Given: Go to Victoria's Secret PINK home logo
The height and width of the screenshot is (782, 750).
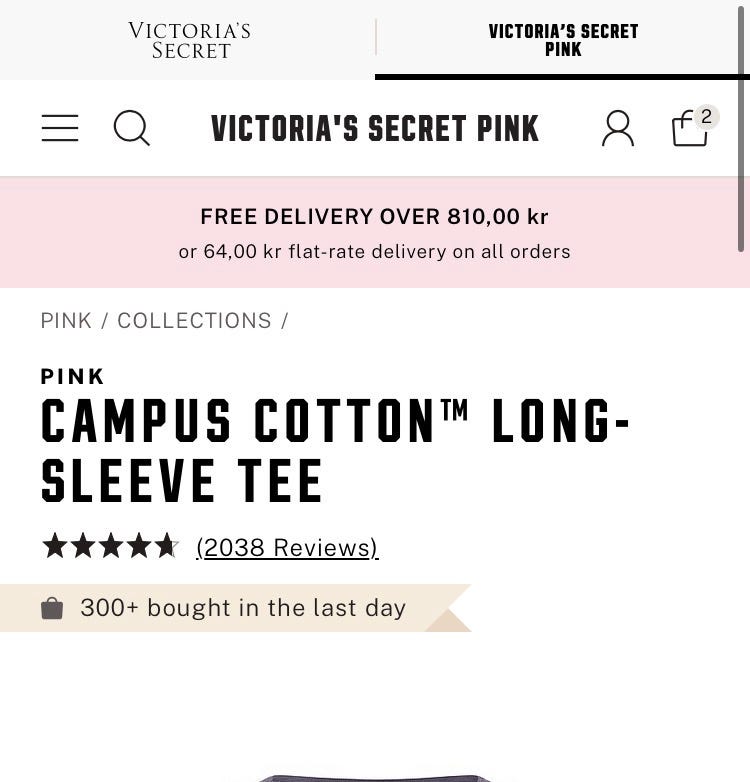Looking at the screenshot, I should point(375,128).
